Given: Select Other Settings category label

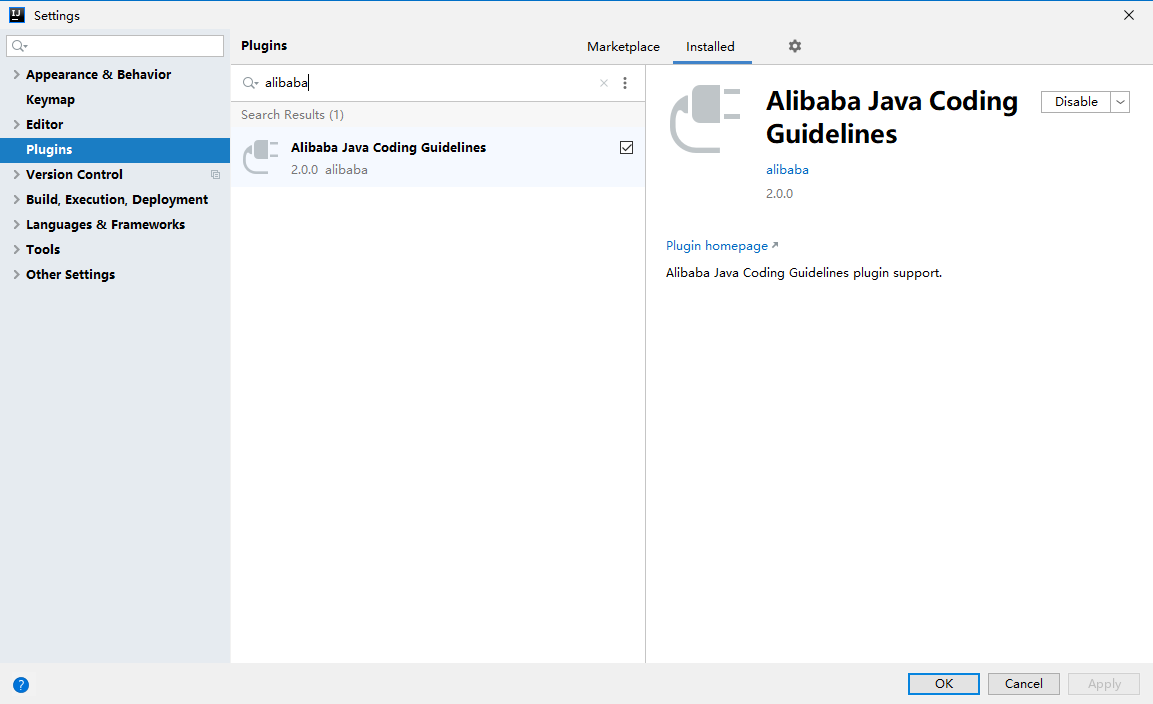Looking at the screenshot, I should (x=71, y=274).
